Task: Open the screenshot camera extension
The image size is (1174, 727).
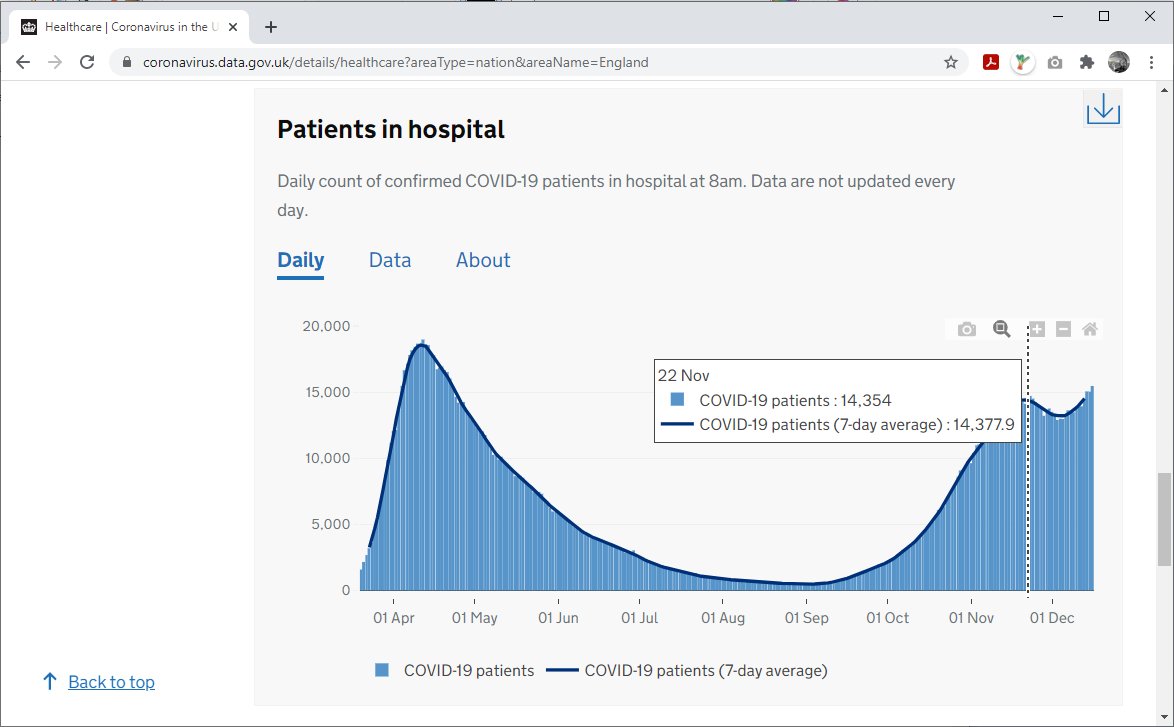Action: point(1054,61)
